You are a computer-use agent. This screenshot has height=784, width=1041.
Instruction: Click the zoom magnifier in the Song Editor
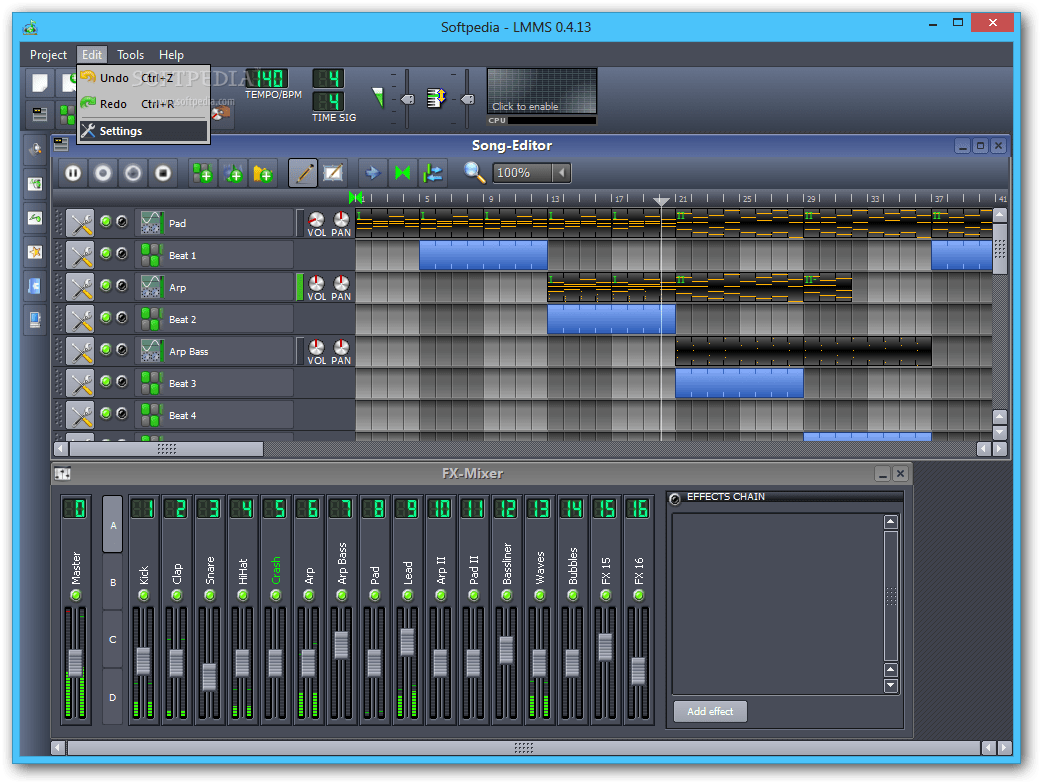click(x=475, y=172)
